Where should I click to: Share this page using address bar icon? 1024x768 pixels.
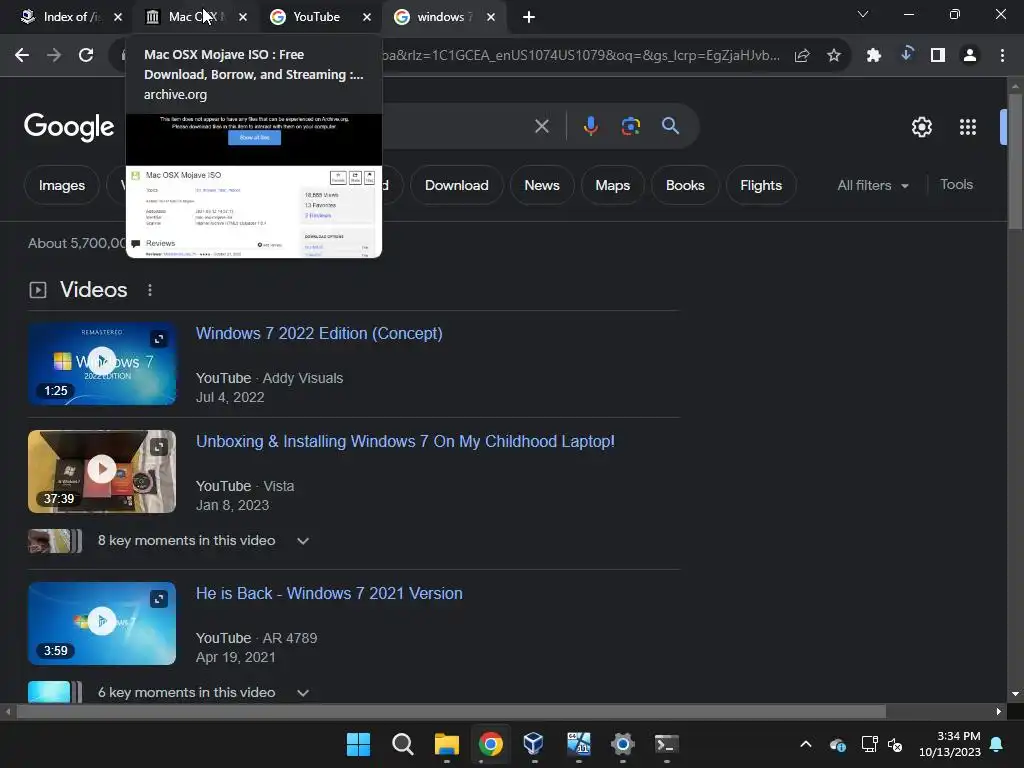802,56
